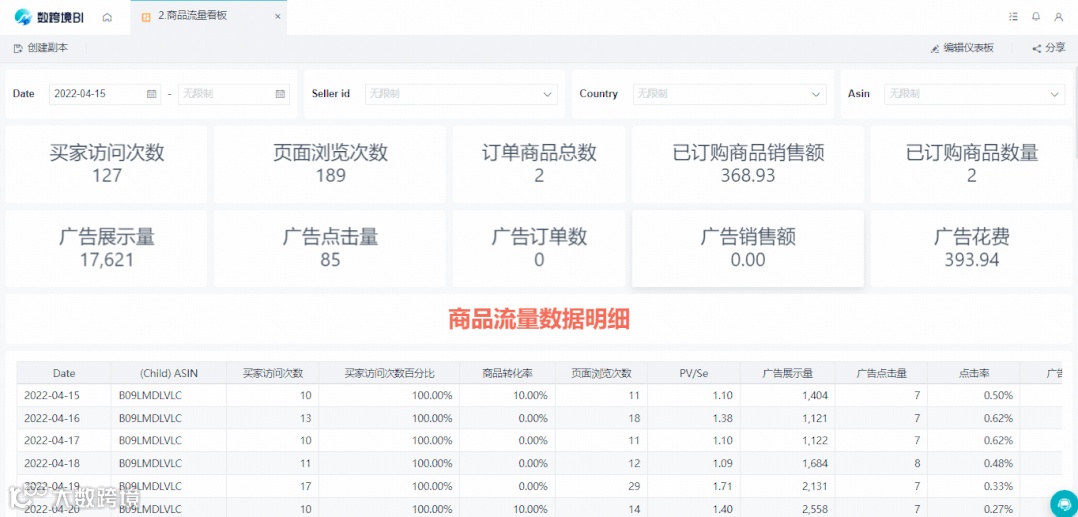Close the 2.商品流量看板 tab
The height and width of the screenshot is (517, 1078).
point(277,17)
